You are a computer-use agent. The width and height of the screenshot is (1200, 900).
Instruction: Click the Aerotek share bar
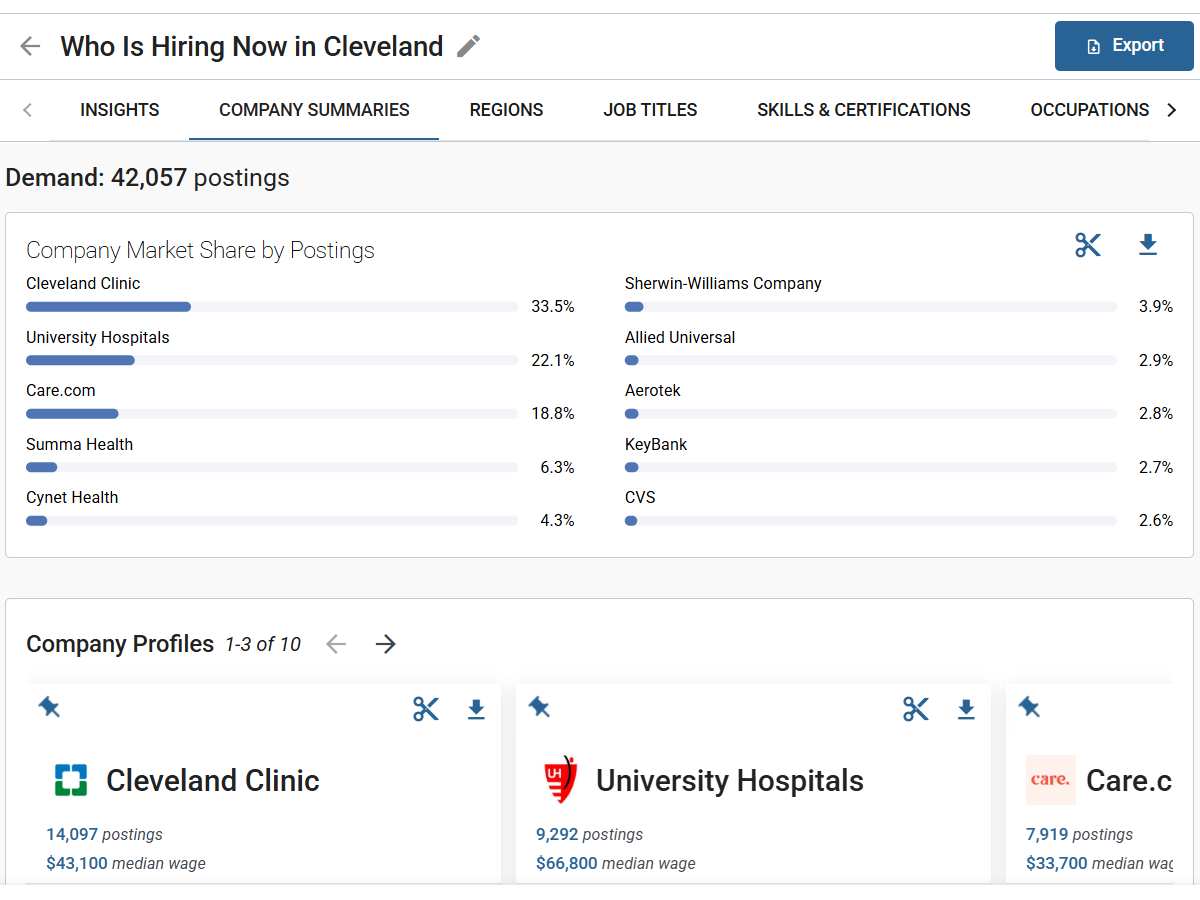871,414
